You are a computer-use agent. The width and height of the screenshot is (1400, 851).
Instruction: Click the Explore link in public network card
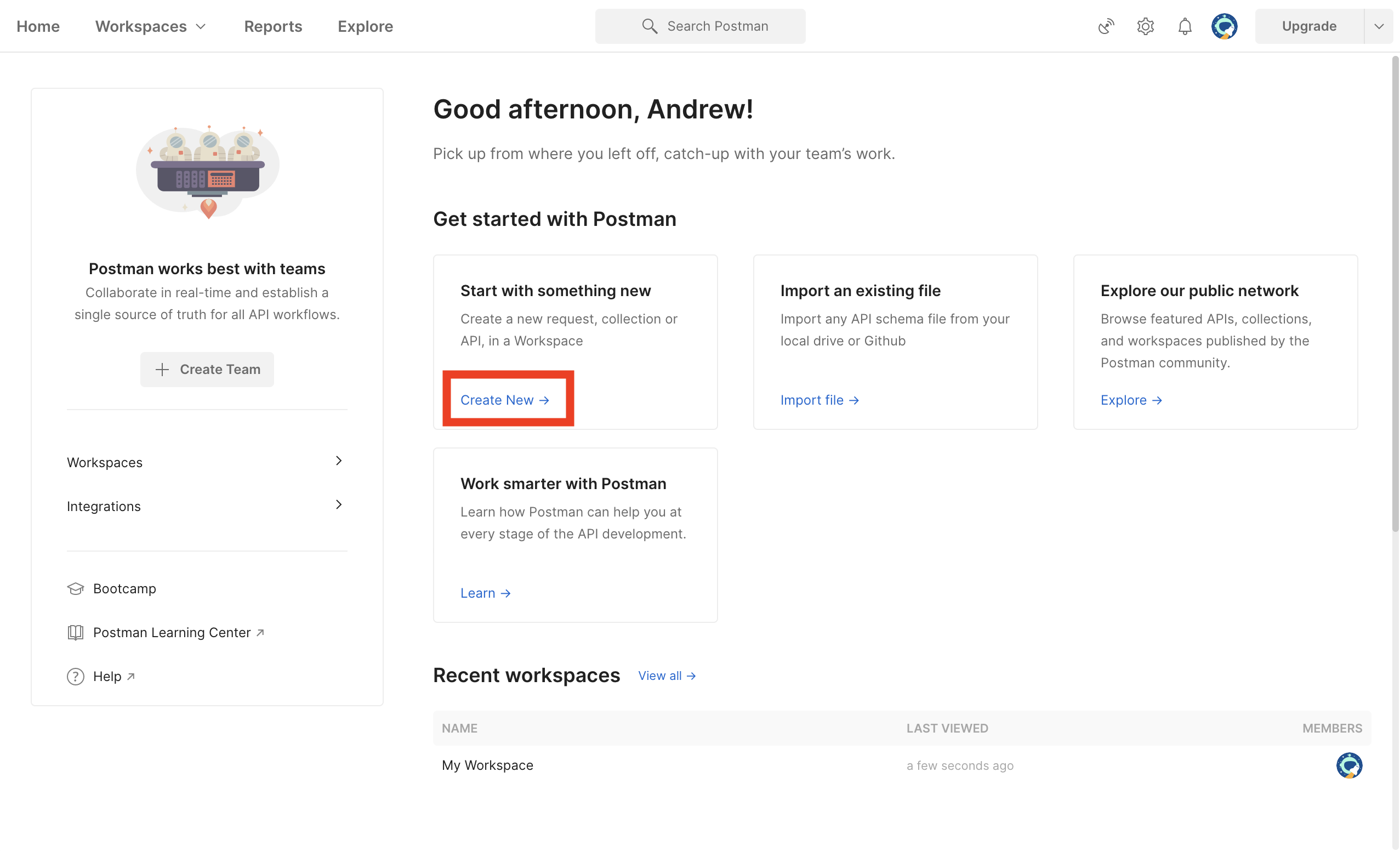pos(1131,400)
